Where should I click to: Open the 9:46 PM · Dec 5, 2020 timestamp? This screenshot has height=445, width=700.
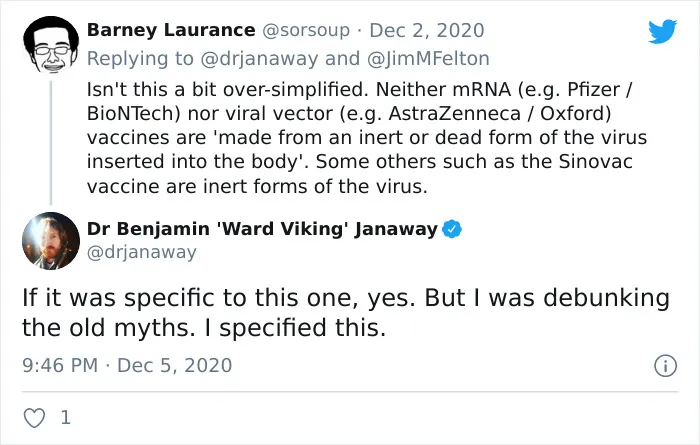(127, 365)
